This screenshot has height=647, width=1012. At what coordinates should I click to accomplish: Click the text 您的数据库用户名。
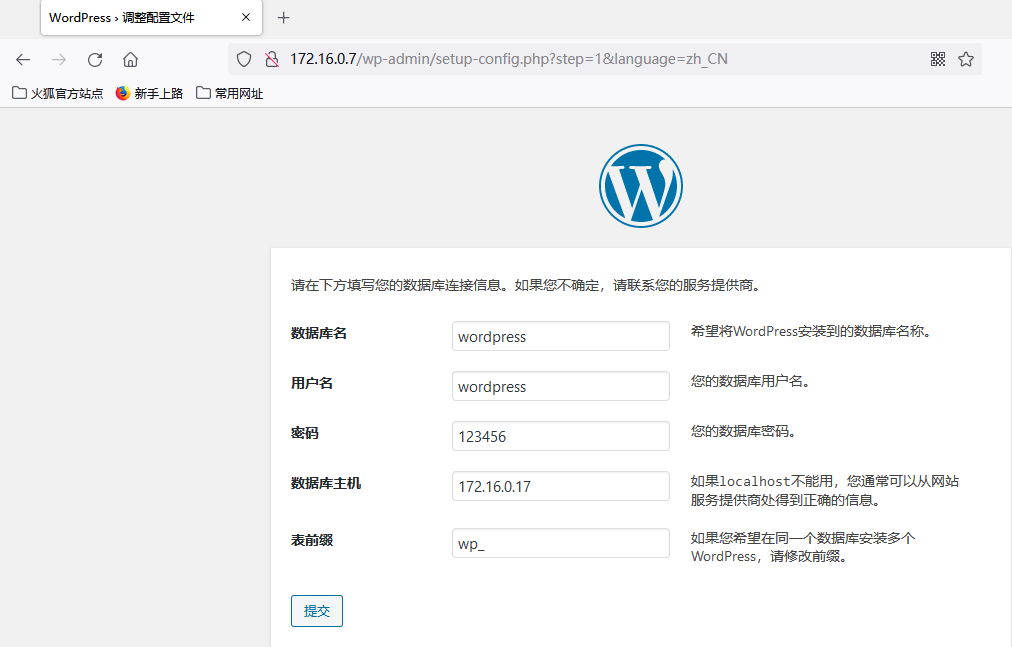pyautogui.click(x=751, y=381)
